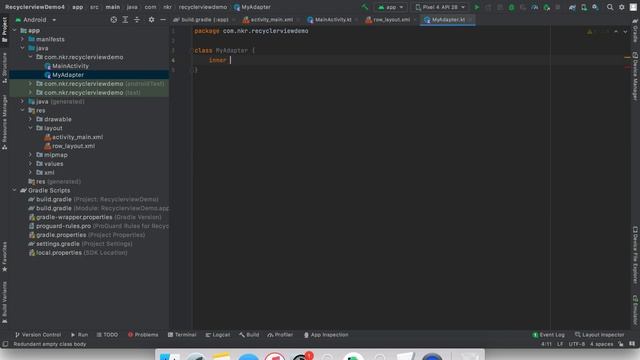Collapse the java folder
The image size is (640, 360).
coord(22,48)
